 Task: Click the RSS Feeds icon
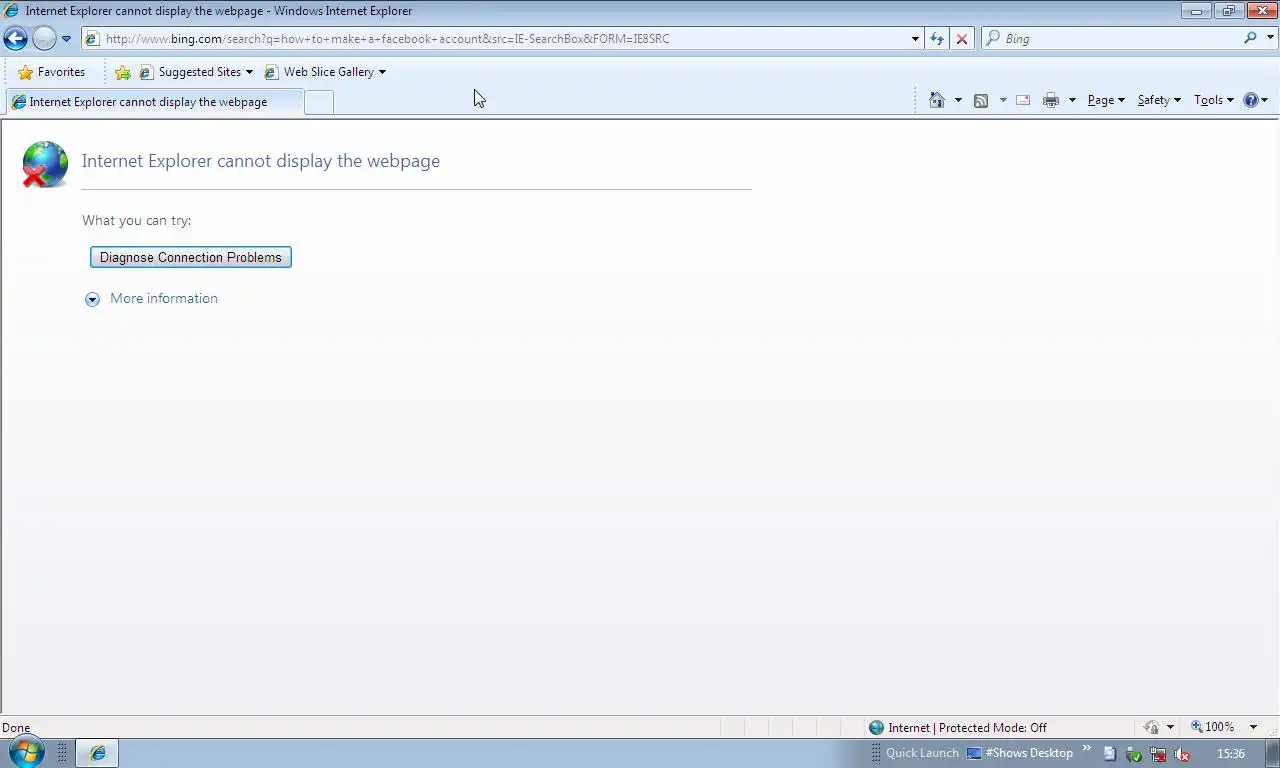point(981,100)
